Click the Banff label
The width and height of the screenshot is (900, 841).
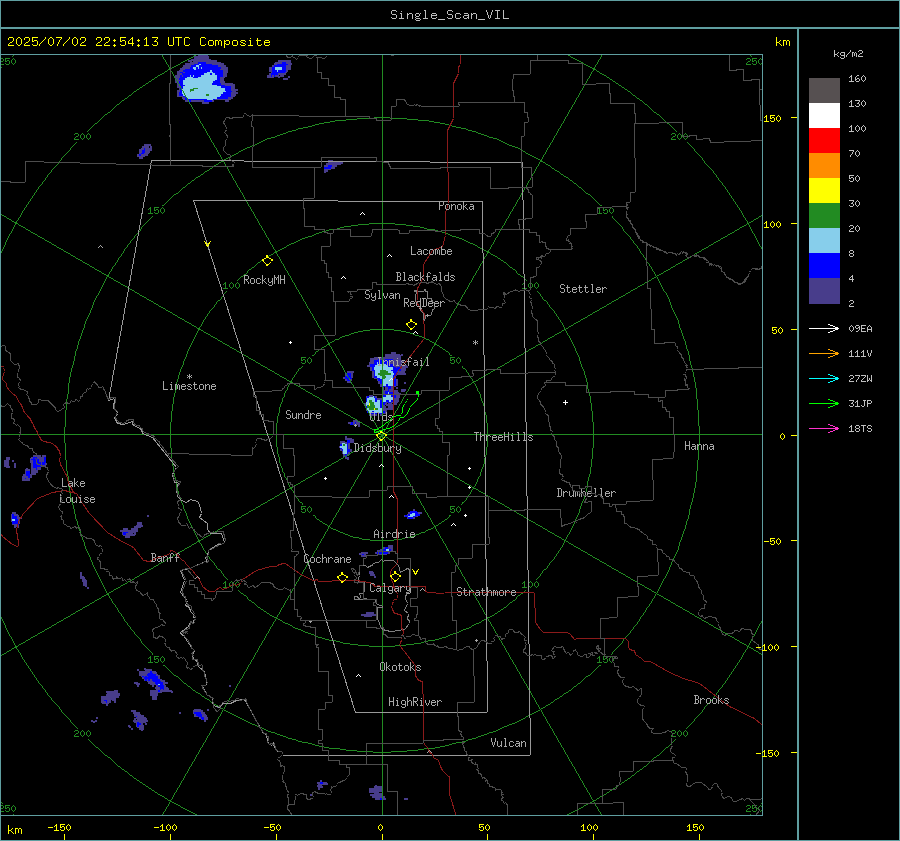click(x=165, y=557)
